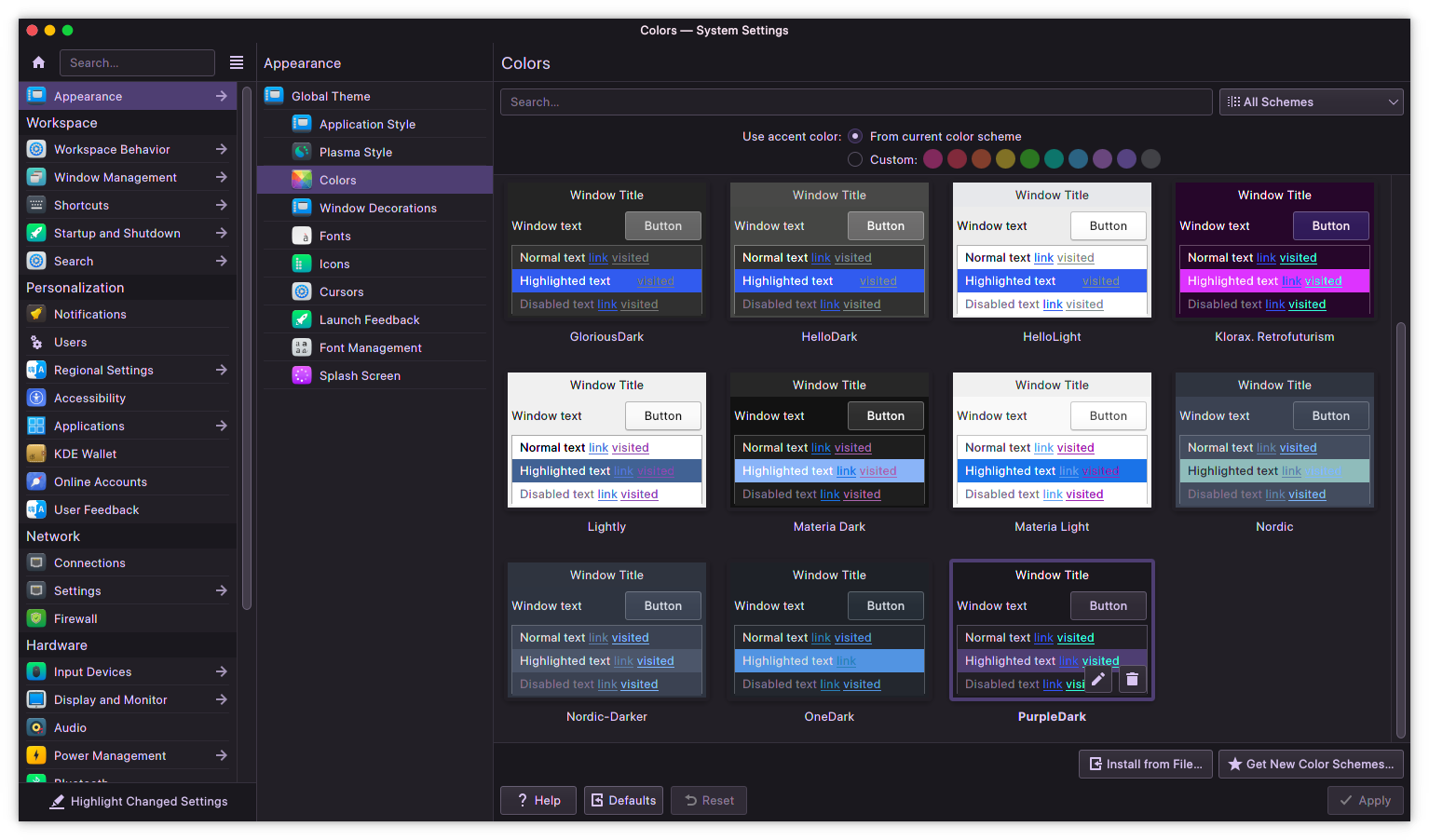Click the Icons category icon
This screenshot has height=840, width=1429.
click(x=302, y=264)
